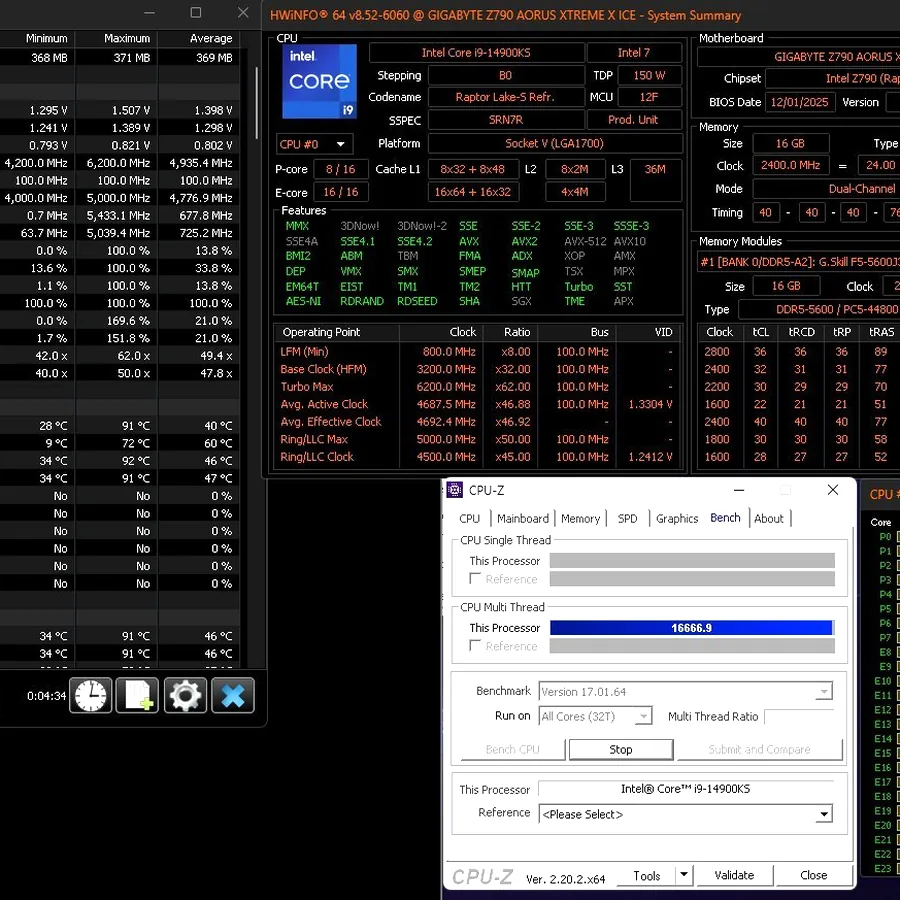Click the sensor list vertical scrollbar

pyautogui.click(x=257, y=102)
